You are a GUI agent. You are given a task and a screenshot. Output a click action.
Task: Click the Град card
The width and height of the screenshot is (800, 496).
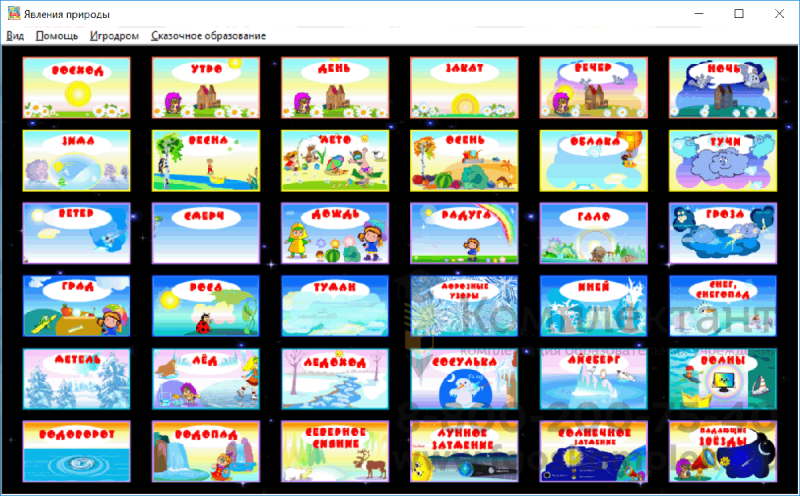pos(77,306)
